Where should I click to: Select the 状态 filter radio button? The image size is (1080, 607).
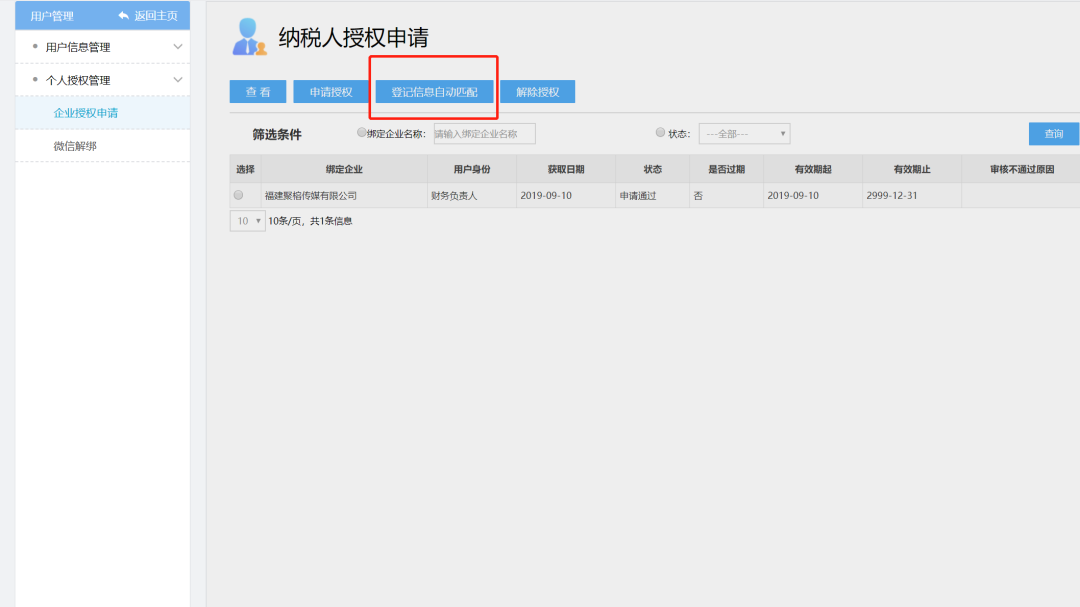tap(660, 133)
